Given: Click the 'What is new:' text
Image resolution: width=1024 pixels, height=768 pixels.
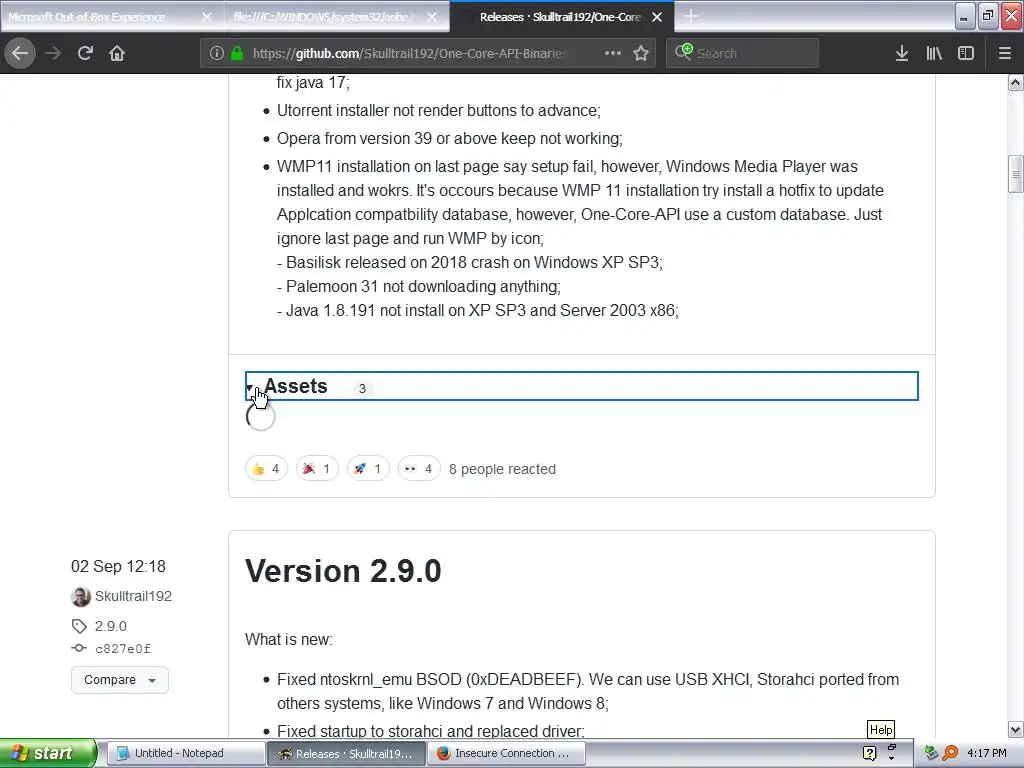Looking at the screenshot, I should tap(289, 639).
